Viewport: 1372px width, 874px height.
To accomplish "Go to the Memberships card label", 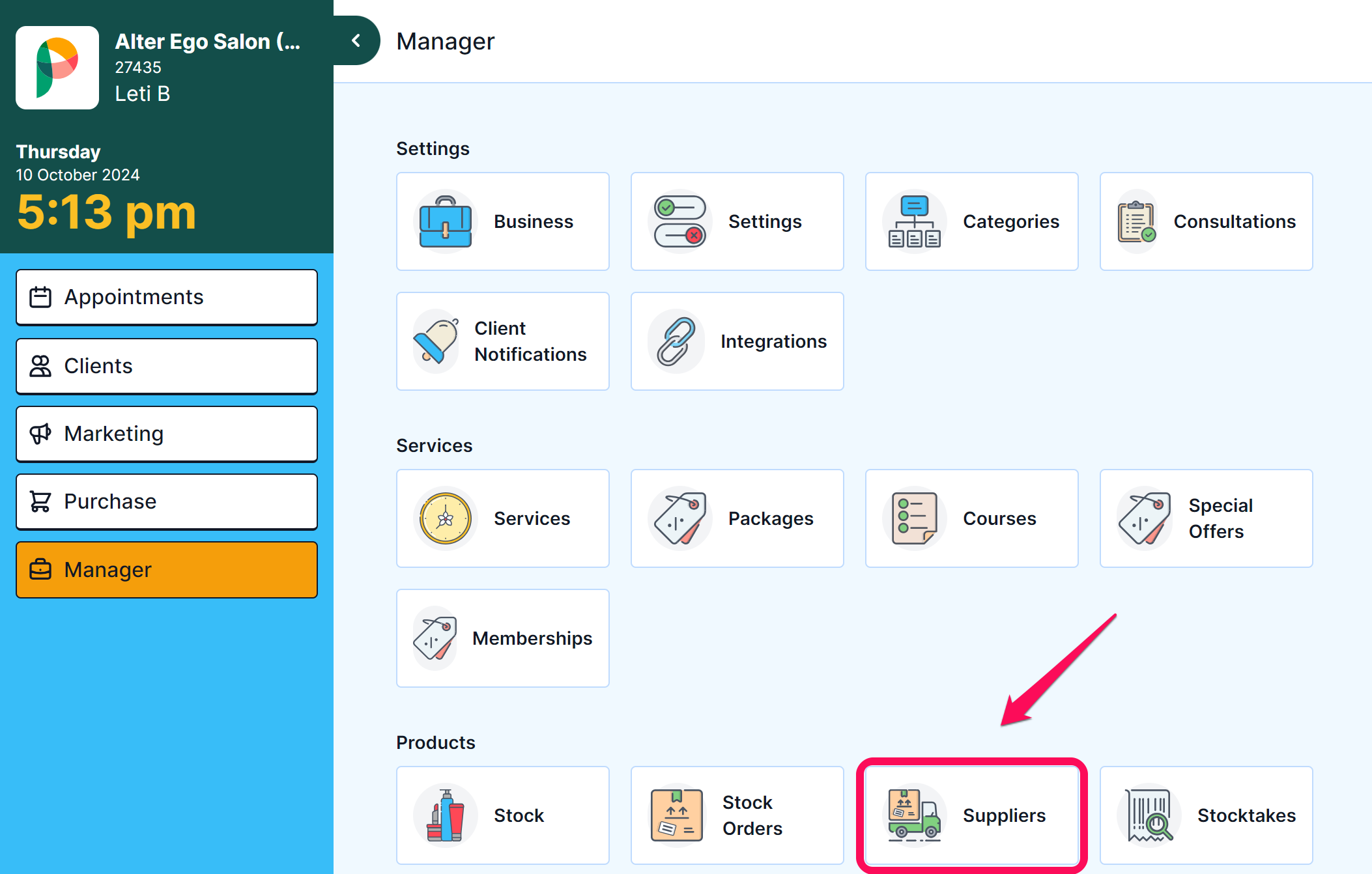I will [x=532, y=638].
